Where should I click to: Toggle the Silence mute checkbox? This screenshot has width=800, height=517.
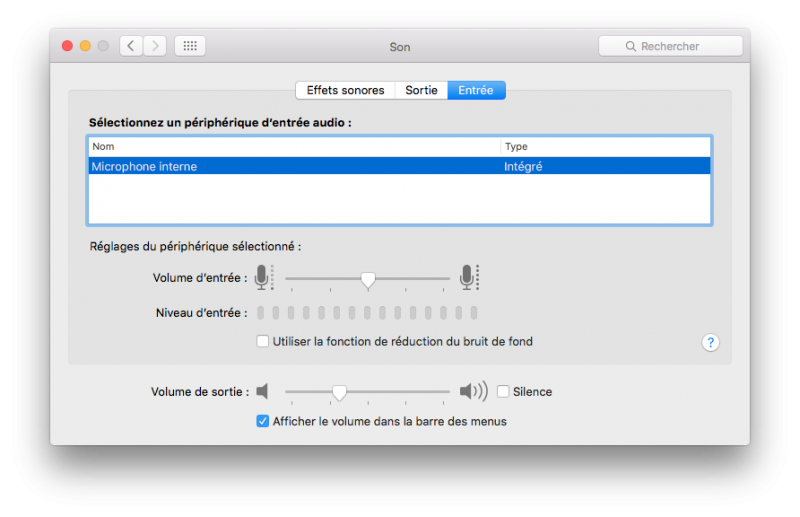(504, 391)
